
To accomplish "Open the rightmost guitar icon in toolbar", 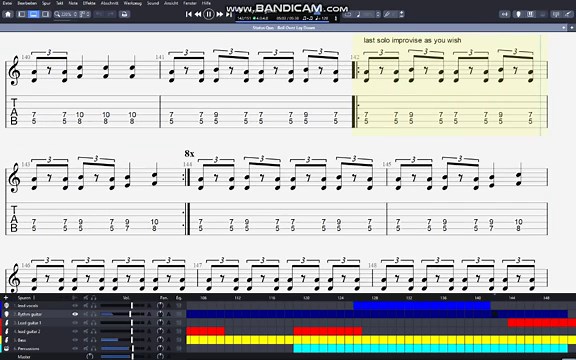I will (x=568, y=14).
